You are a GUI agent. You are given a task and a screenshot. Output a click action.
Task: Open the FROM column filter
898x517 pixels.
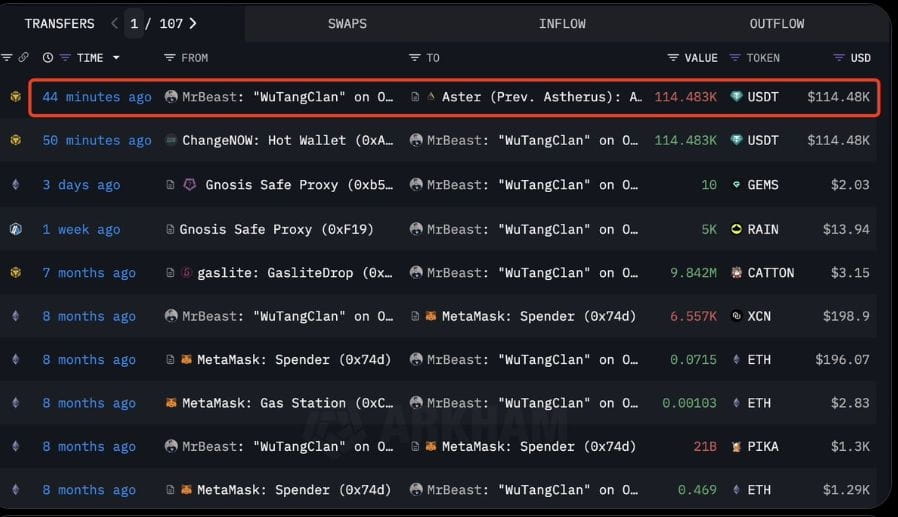[170, 58]
